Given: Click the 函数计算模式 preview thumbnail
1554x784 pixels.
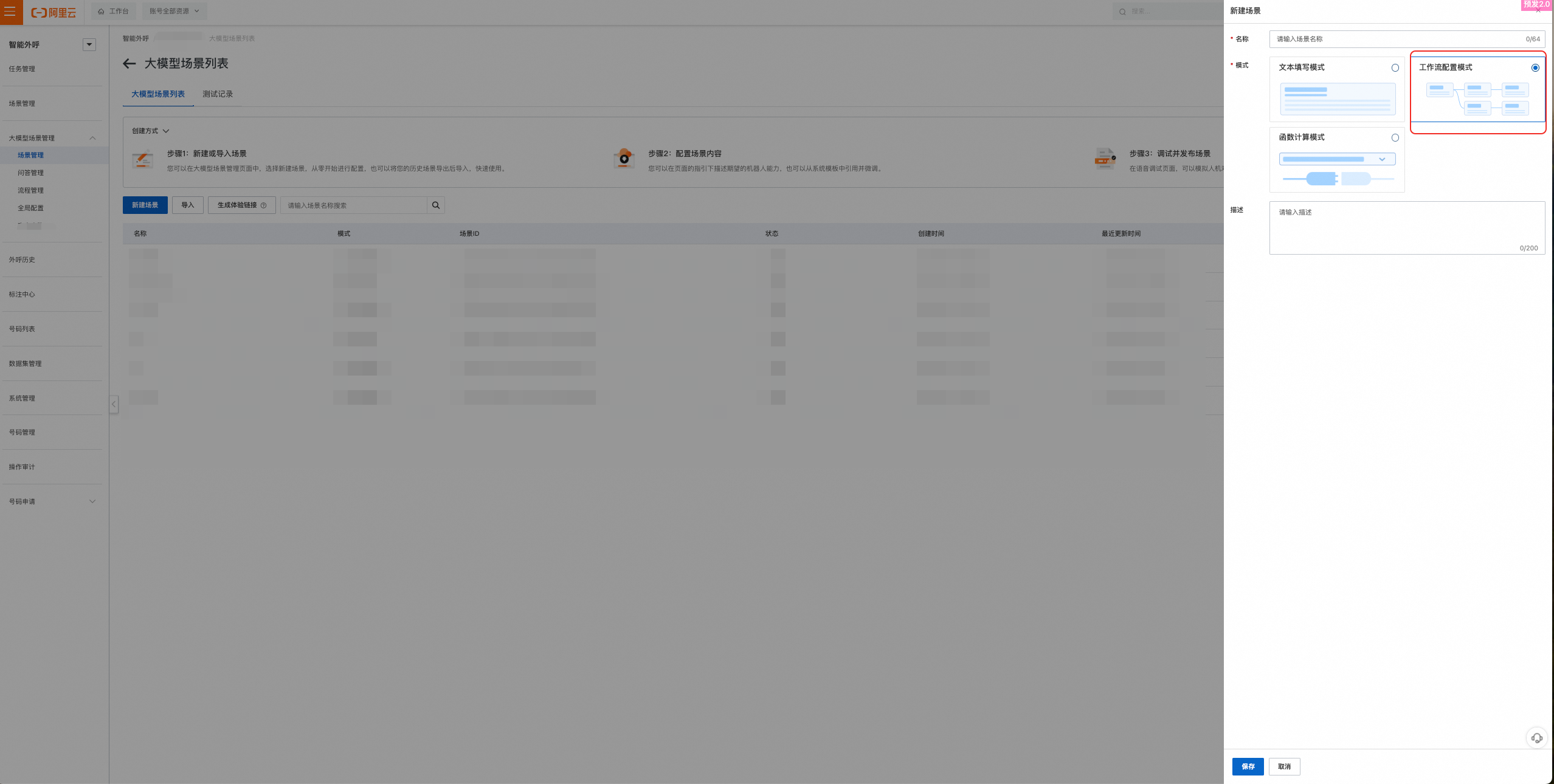Looking at the screenshot, I should coord(1337,169).
